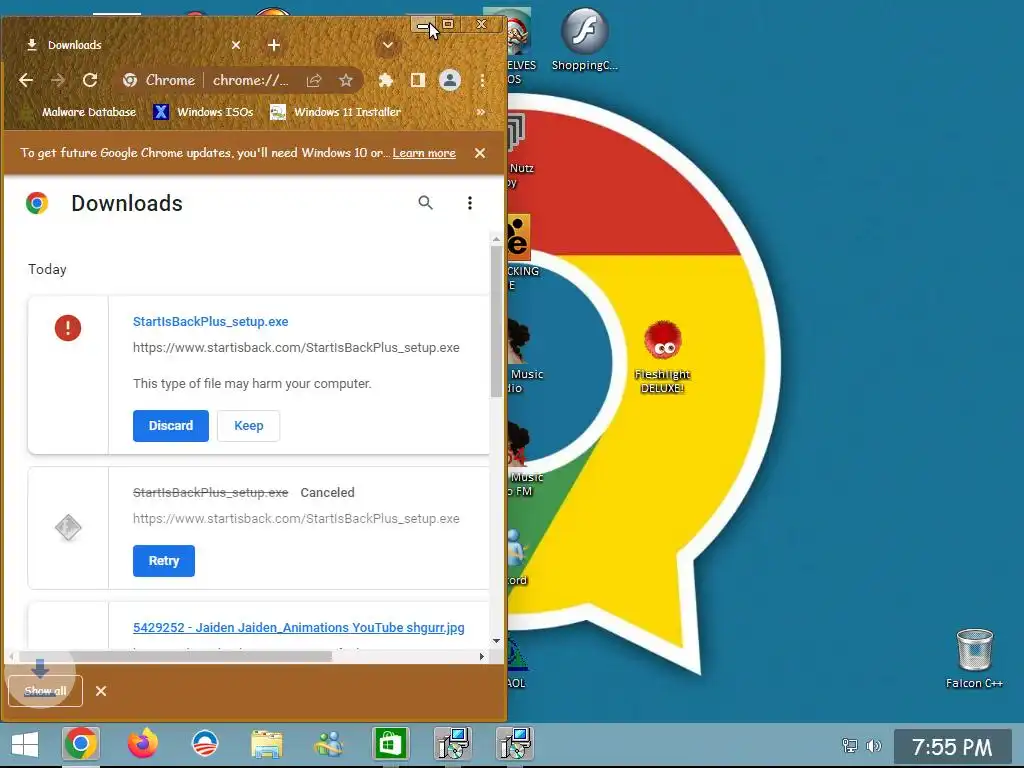Keep the StartIsBackPlus_setup.exe download
The width and height of the screenshot is (1024, 768).
coord(248,426)
